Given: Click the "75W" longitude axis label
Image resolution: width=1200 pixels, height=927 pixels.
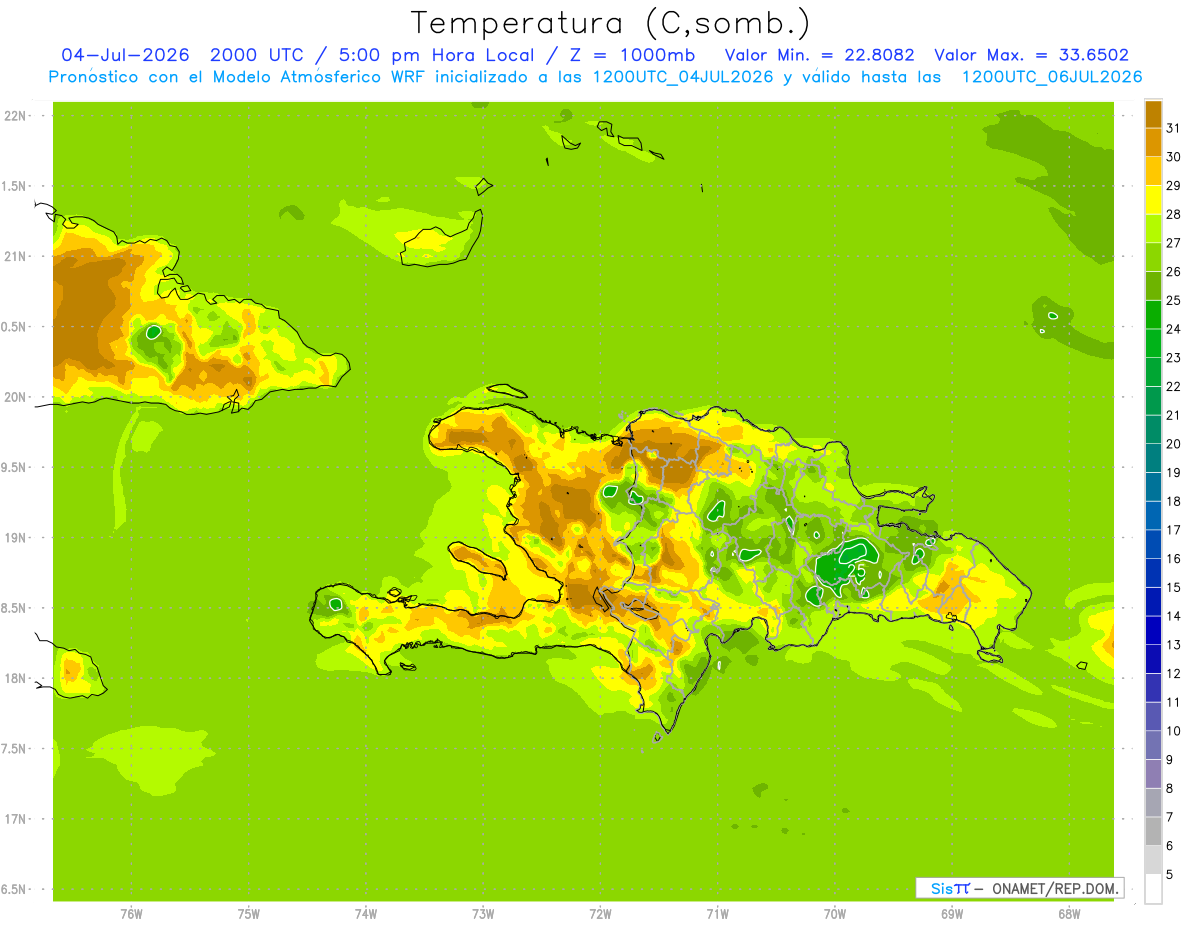Looking at the screenshot, I should click(x=249, y=913).
